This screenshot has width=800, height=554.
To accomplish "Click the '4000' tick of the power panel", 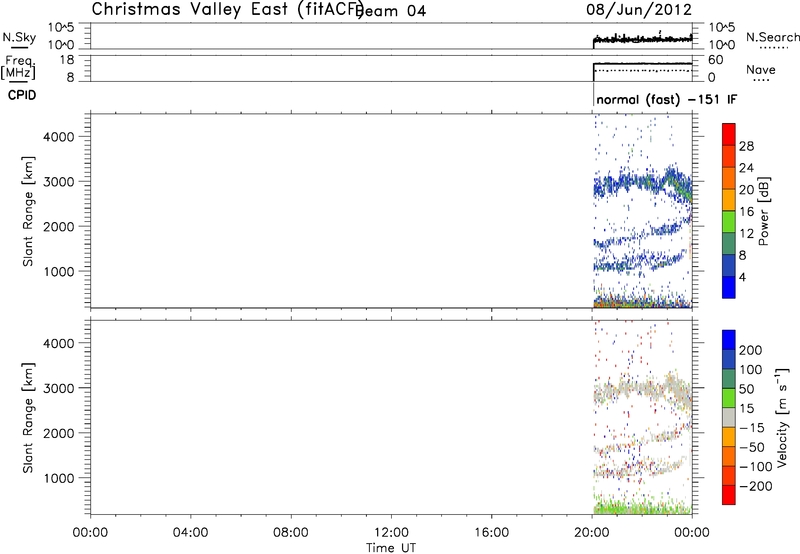I will [59, 137].
